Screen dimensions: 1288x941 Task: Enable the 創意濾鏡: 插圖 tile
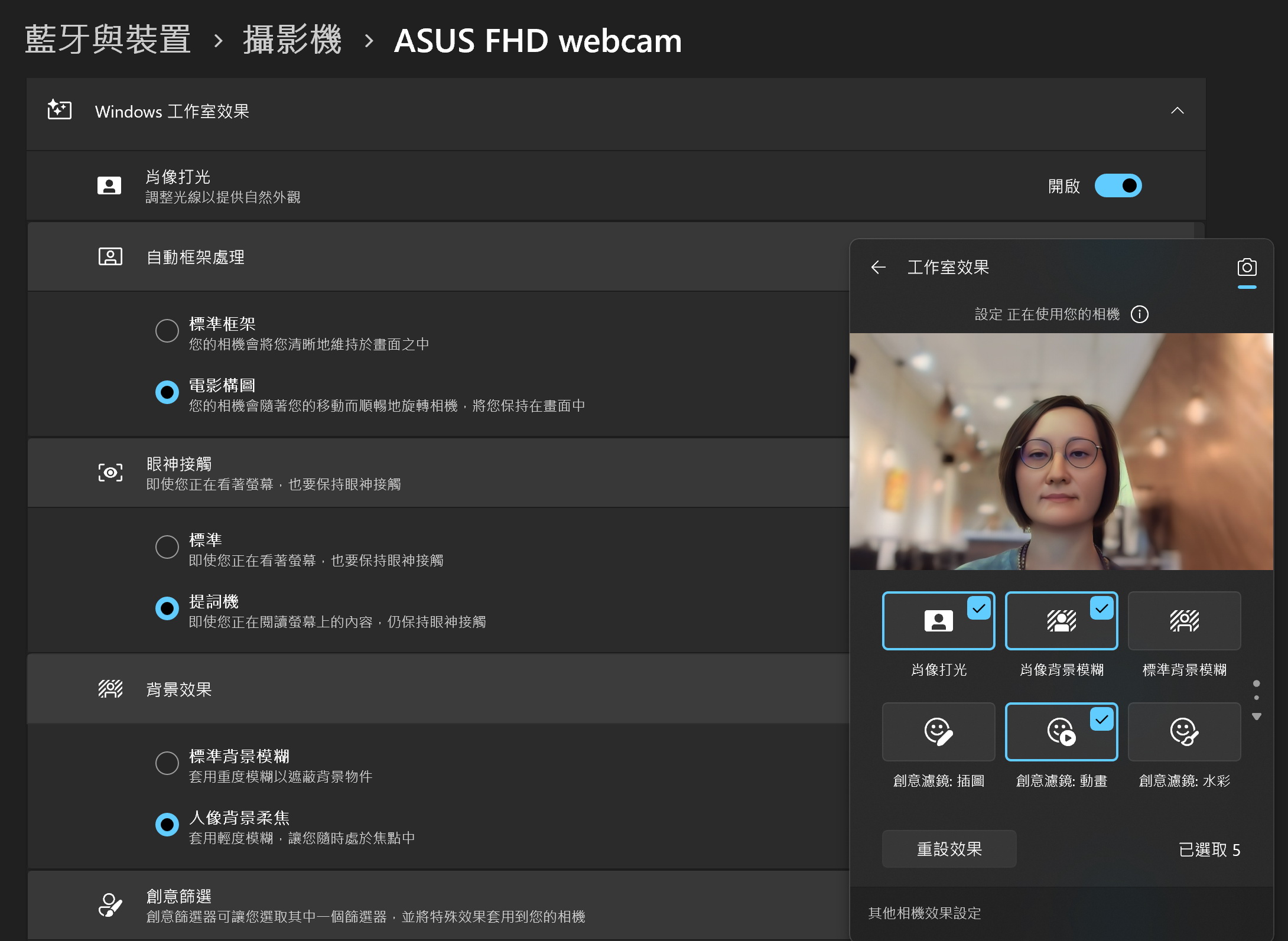pos(938,732)
